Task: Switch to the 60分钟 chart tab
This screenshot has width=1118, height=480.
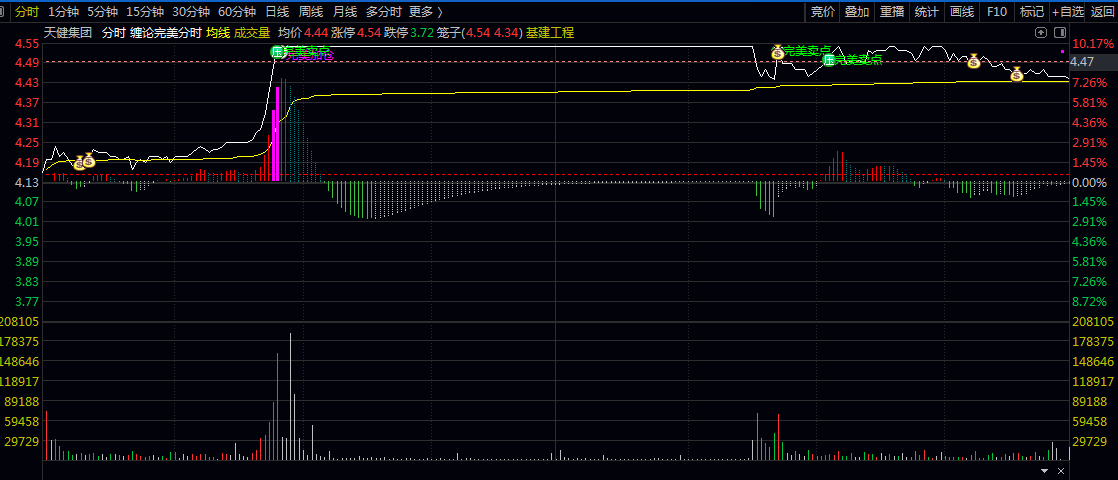Action: [237, 11]
